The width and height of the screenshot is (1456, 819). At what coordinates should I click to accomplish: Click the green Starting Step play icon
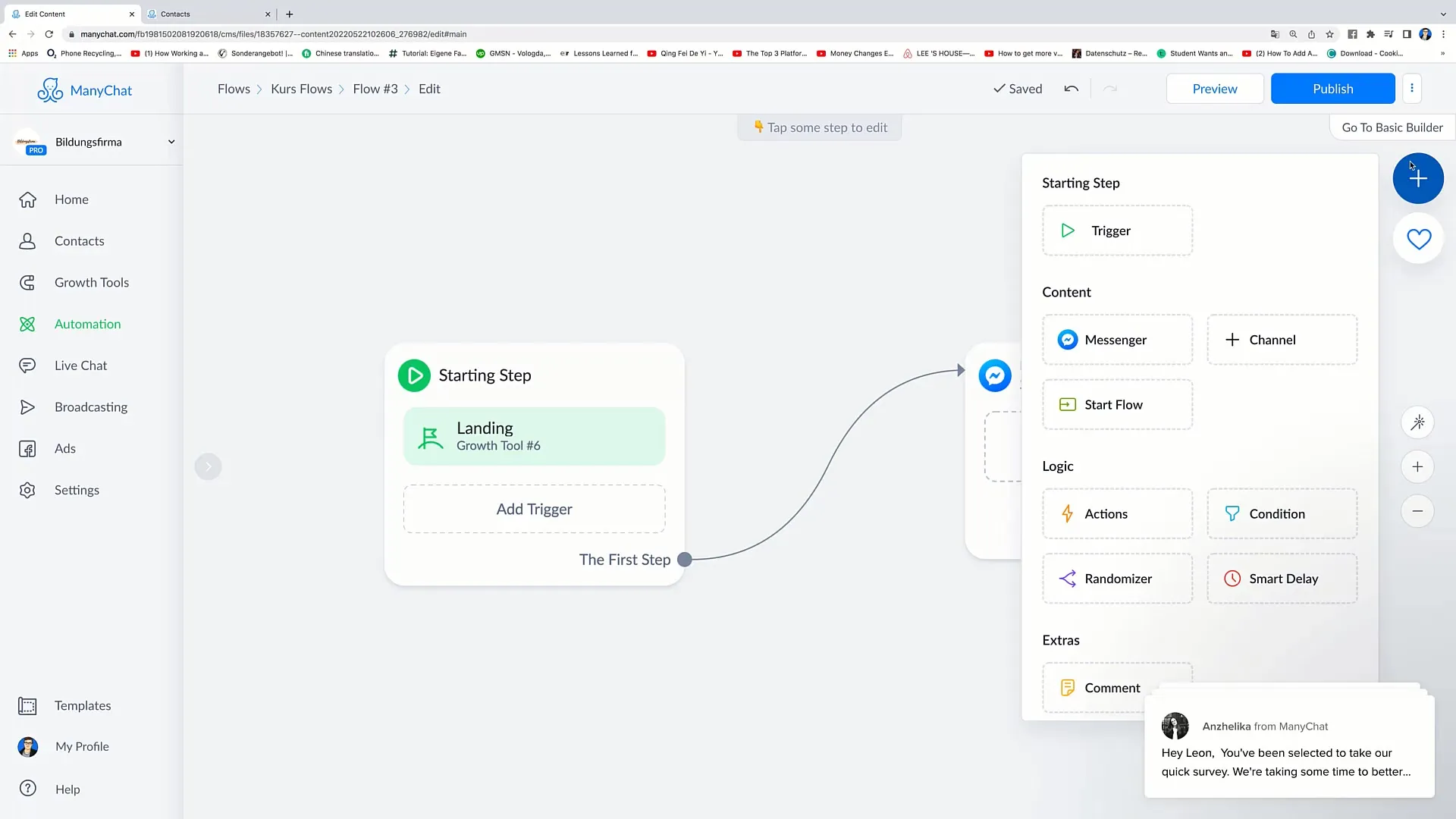pyautogui.click(x=414, y=375)
